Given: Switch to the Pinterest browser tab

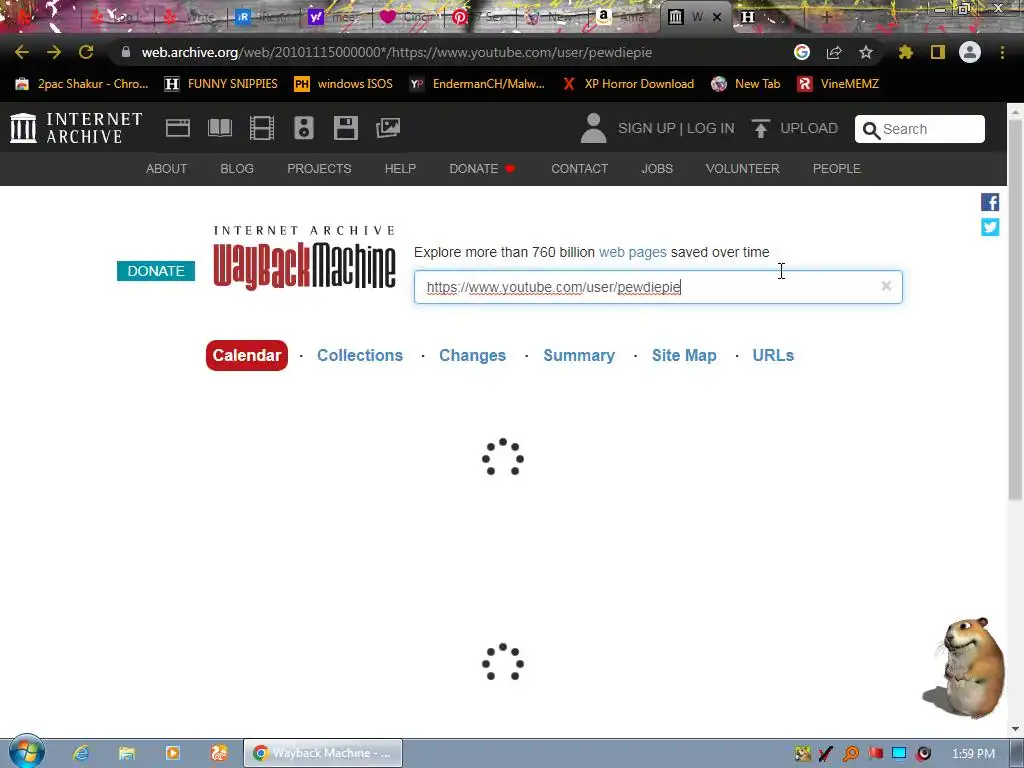Looking at the screenshot, I should tap(479, 17).
